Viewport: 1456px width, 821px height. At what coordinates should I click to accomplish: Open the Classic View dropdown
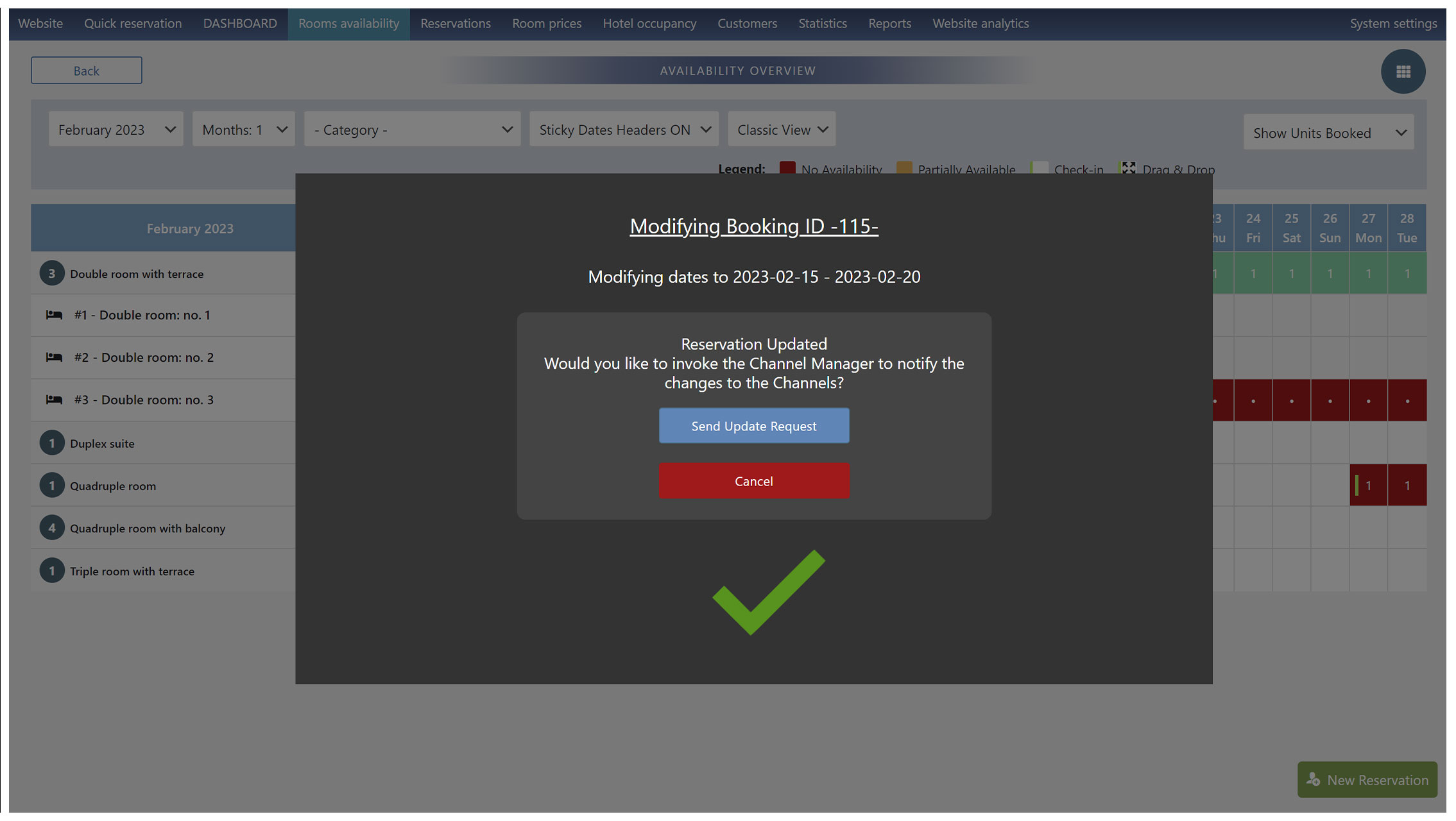click(782, 130)
